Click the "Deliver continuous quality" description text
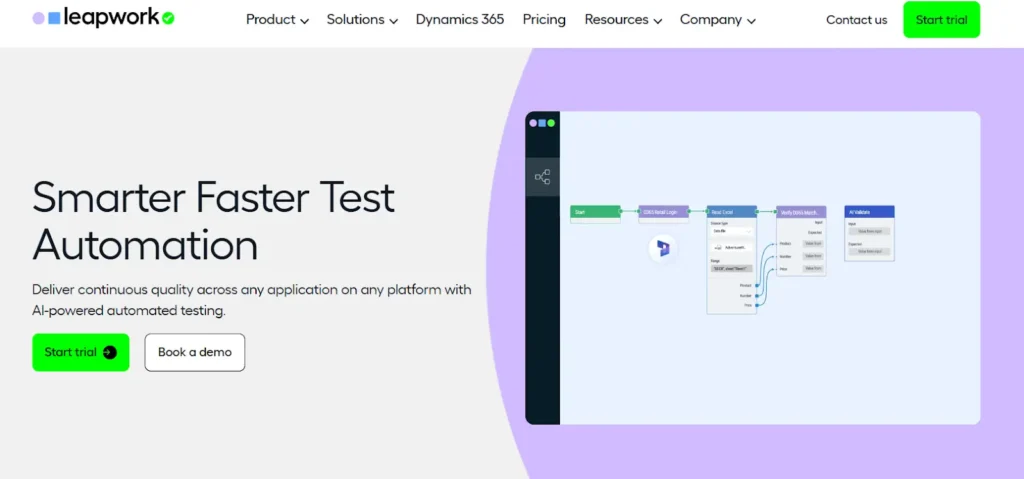Viewport: 1024px width, 479px height. [251, 300]
